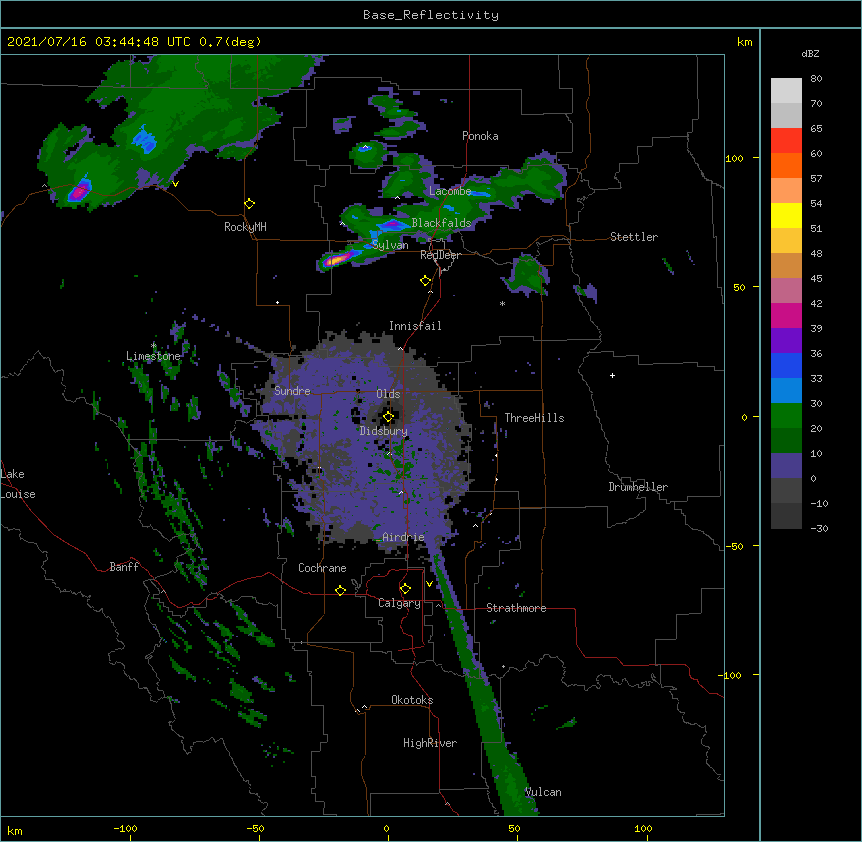Pick the magenta 39–42 dBZ legend color
The width and height of the screenshot is (862, 842).
tap(786, 315)
